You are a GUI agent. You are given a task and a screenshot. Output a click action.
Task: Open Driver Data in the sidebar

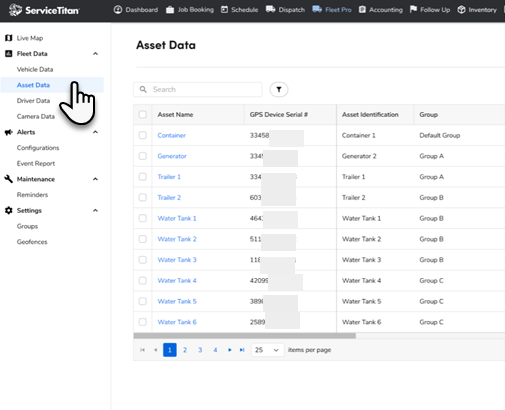[x=33, y=101]
